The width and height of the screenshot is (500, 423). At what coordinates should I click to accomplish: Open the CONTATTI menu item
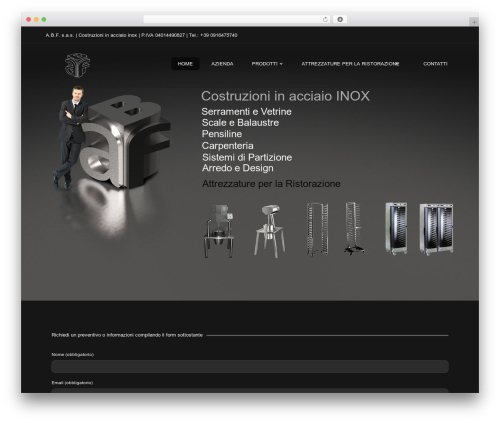[435, 64]
